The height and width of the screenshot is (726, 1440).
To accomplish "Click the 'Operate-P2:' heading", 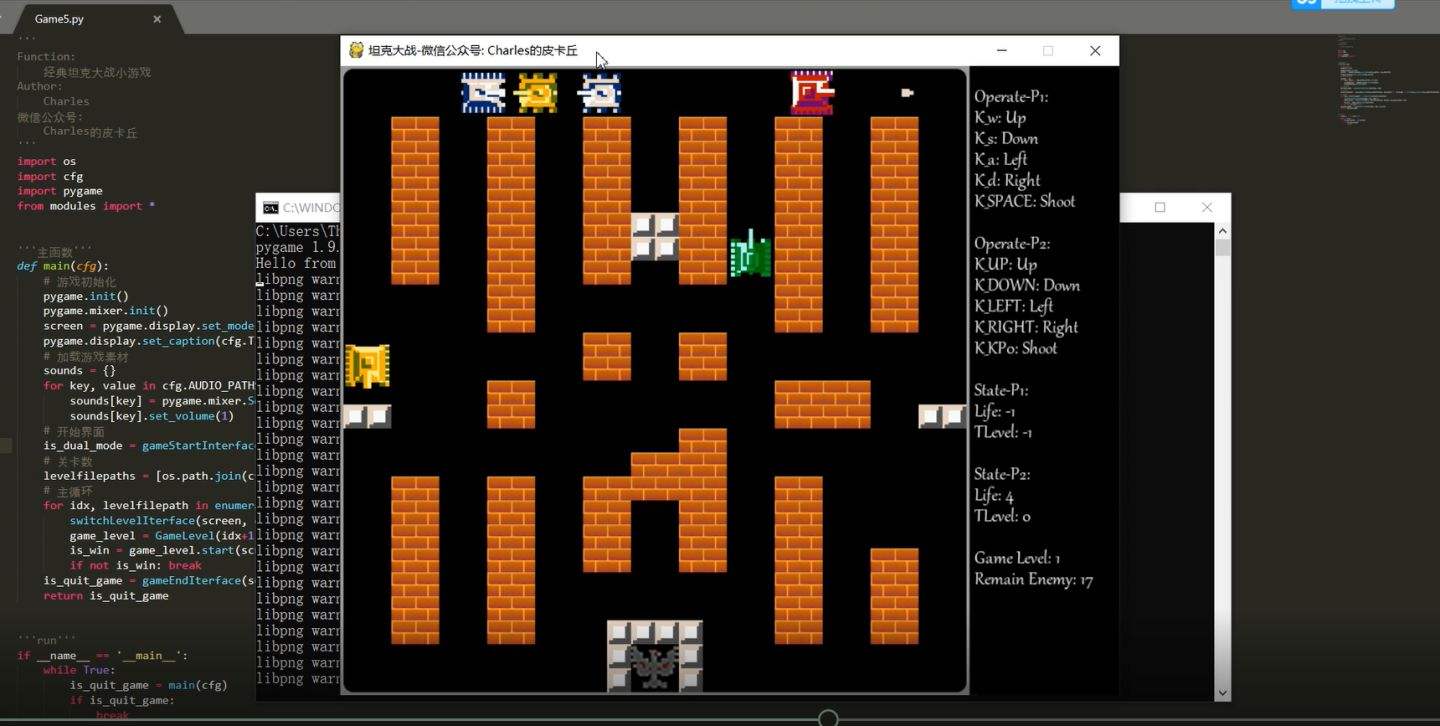I will [1013, 244].
